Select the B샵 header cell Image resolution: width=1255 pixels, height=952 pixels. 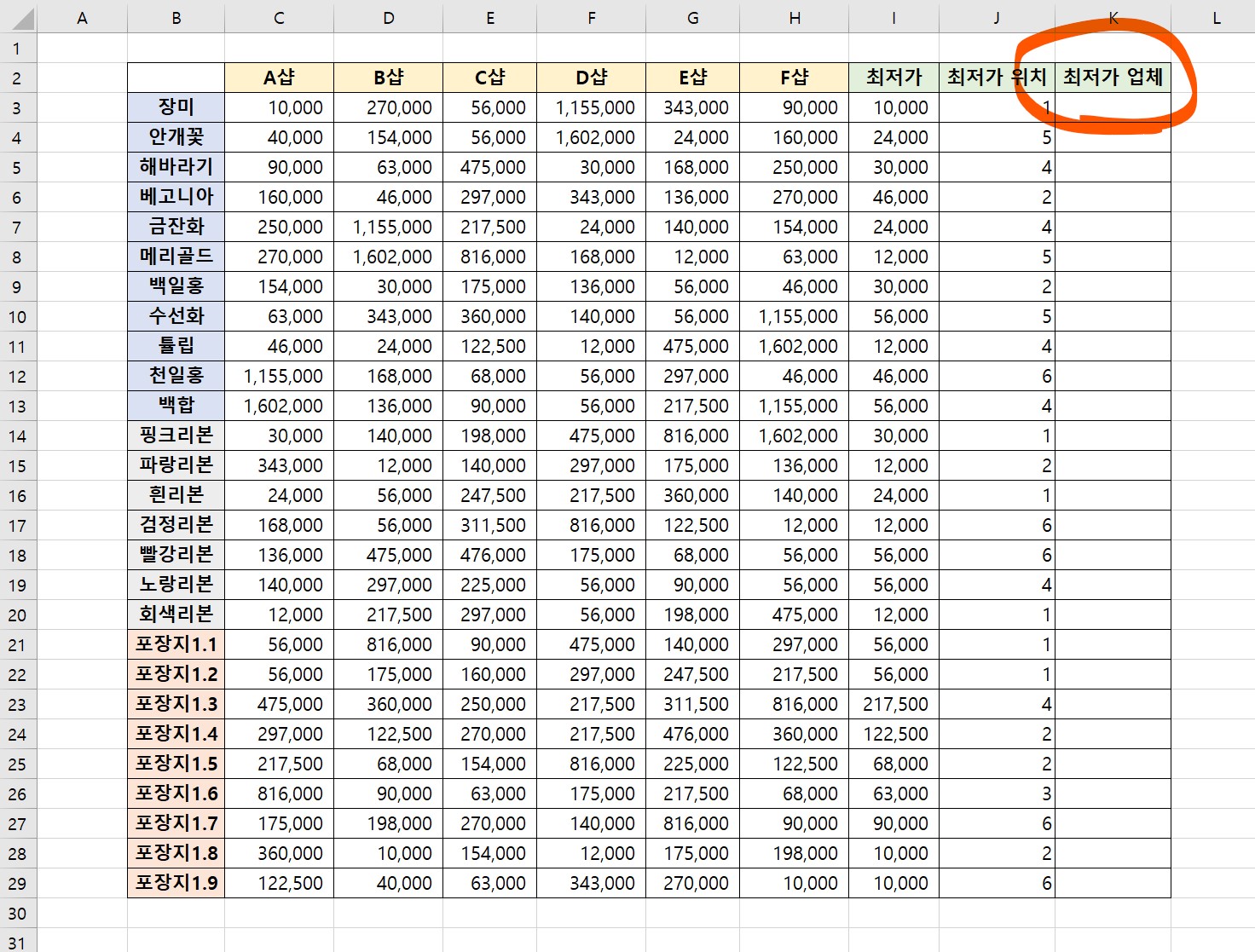[x=388, y=78]
